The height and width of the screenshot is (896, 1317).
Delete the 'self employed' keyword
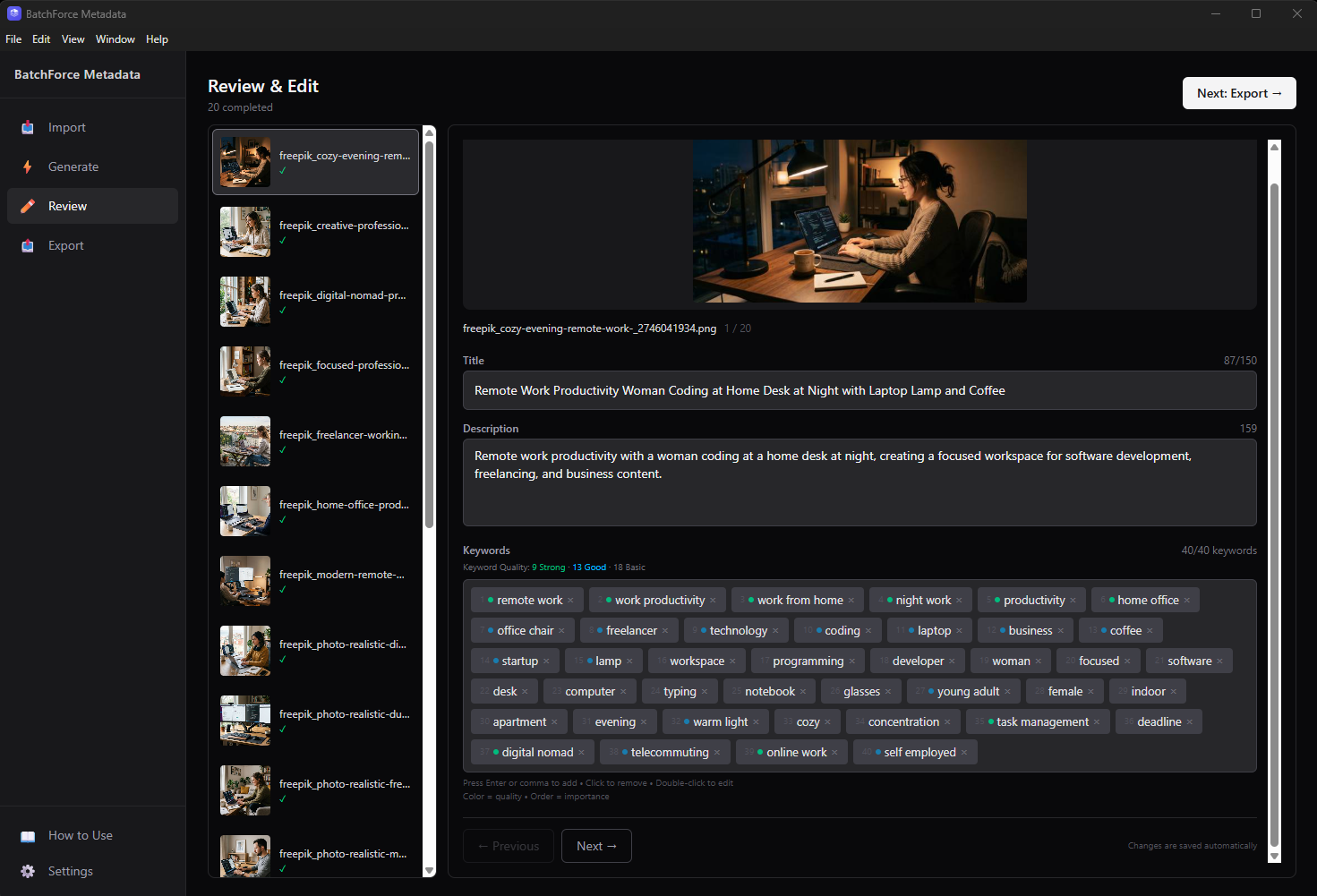965,752
